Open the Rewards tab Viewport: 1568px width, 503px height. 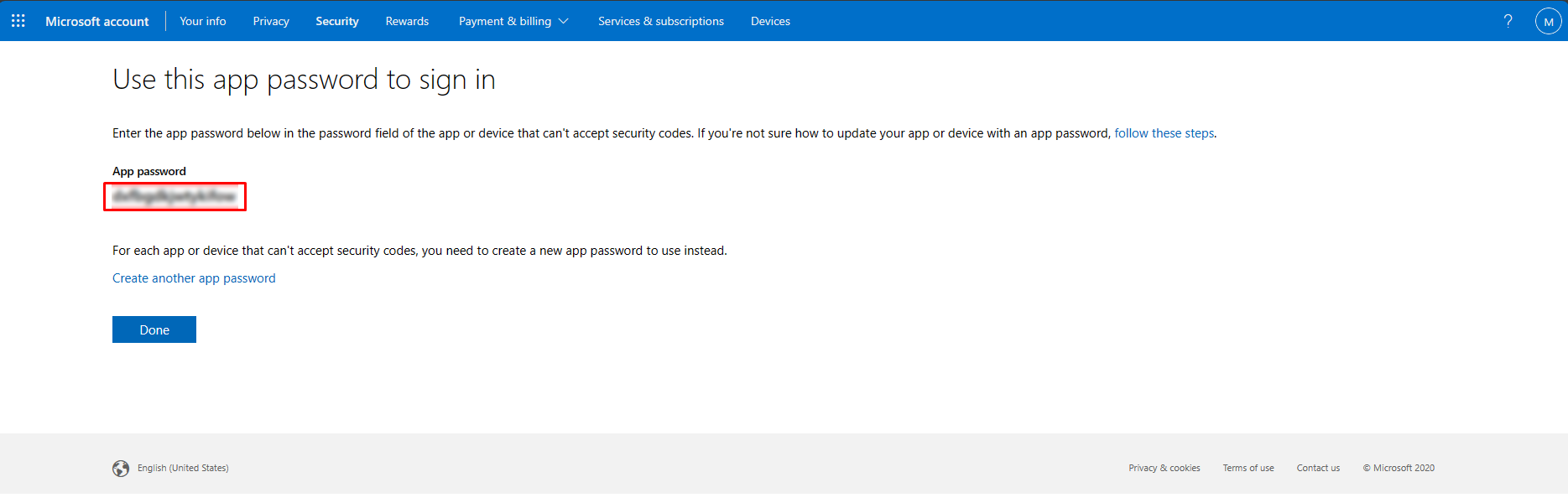click(407, 21)
